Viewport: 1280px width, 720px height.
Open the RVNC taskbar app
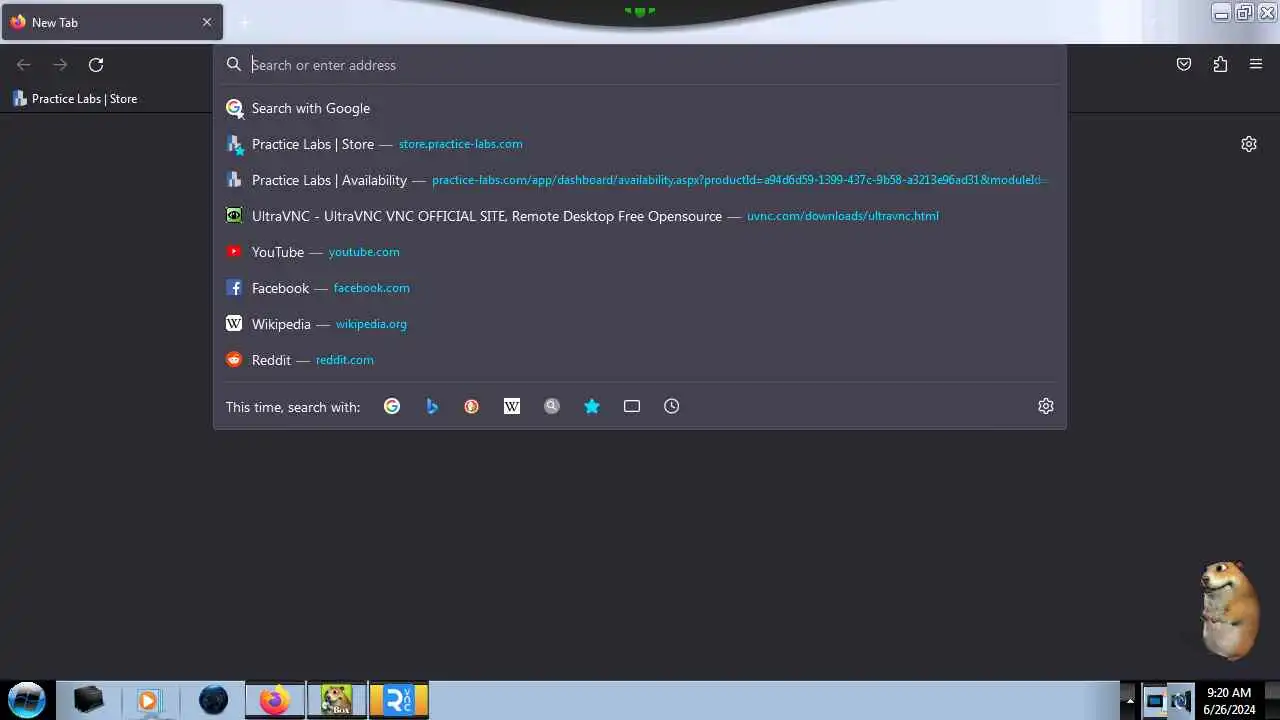coord(398,700)
